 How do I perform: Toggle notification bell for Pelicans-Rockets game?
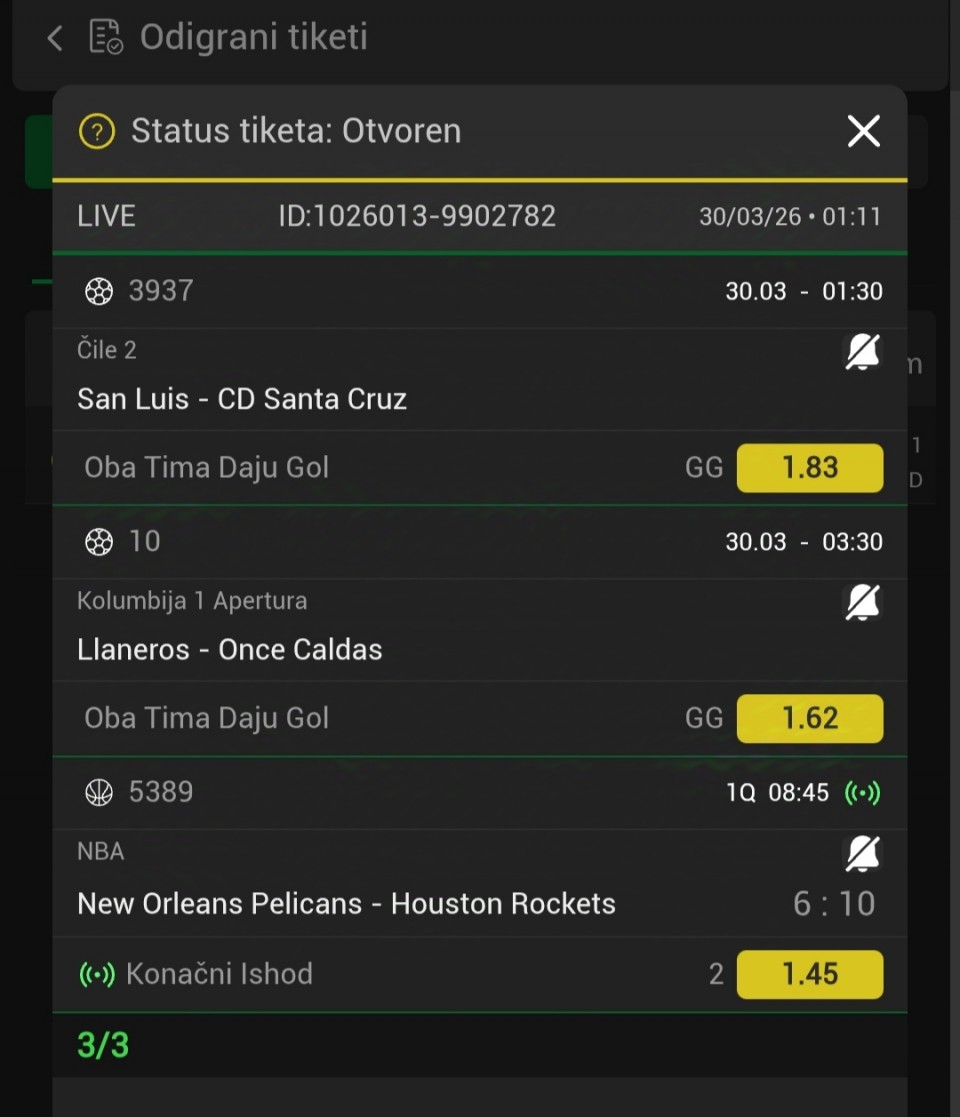[x=862, y=853]
